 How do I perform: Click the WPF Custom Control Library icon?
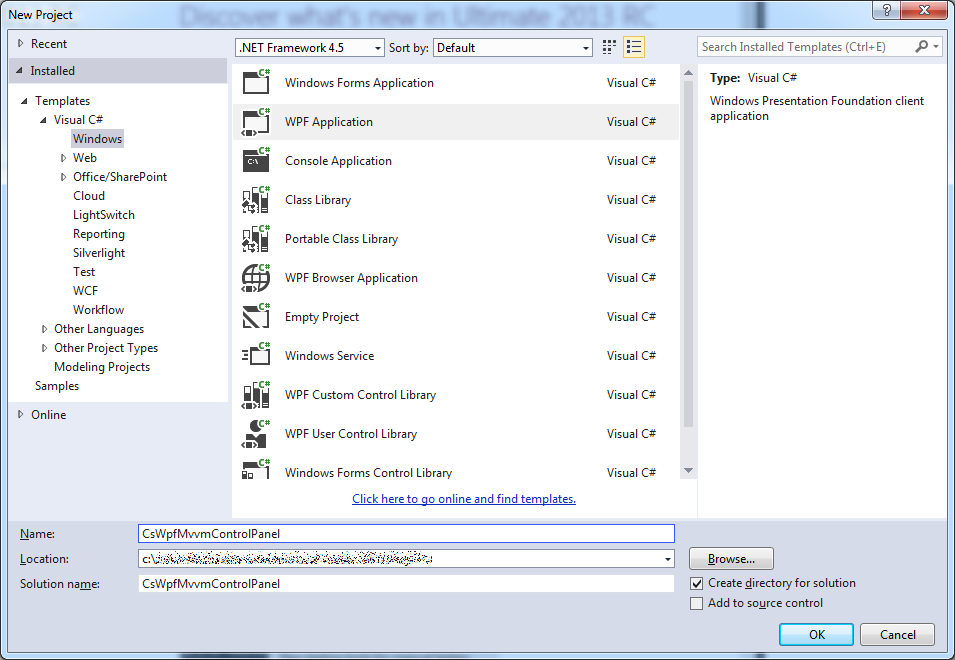tap(256, 395)
